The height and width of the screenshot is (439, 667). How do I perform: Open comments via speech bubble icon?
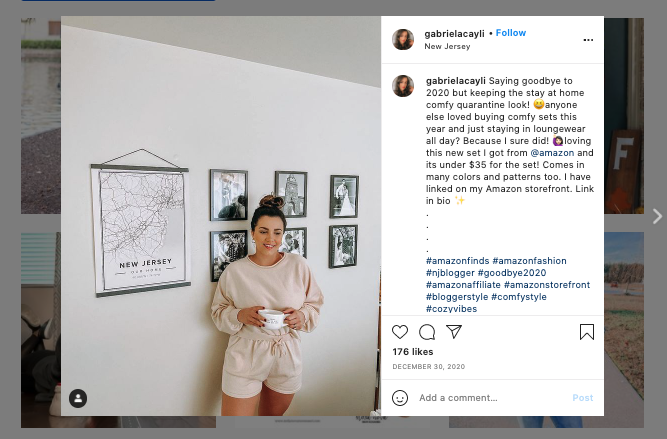coord(427,332)
